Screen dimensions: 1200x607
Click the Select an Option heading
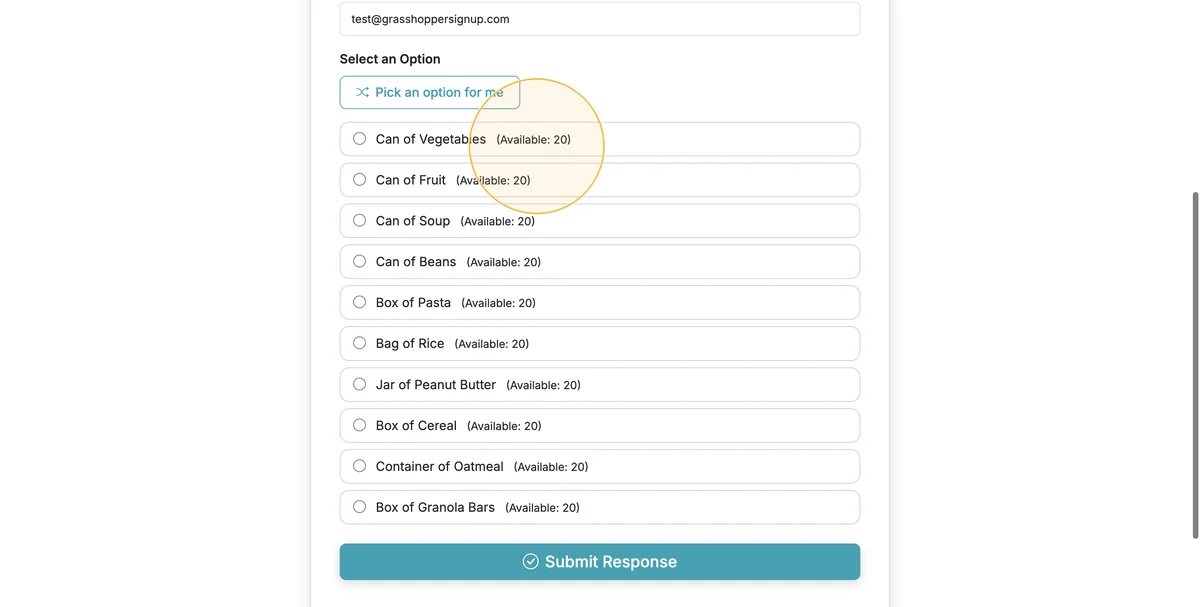(x=390, y=59)
